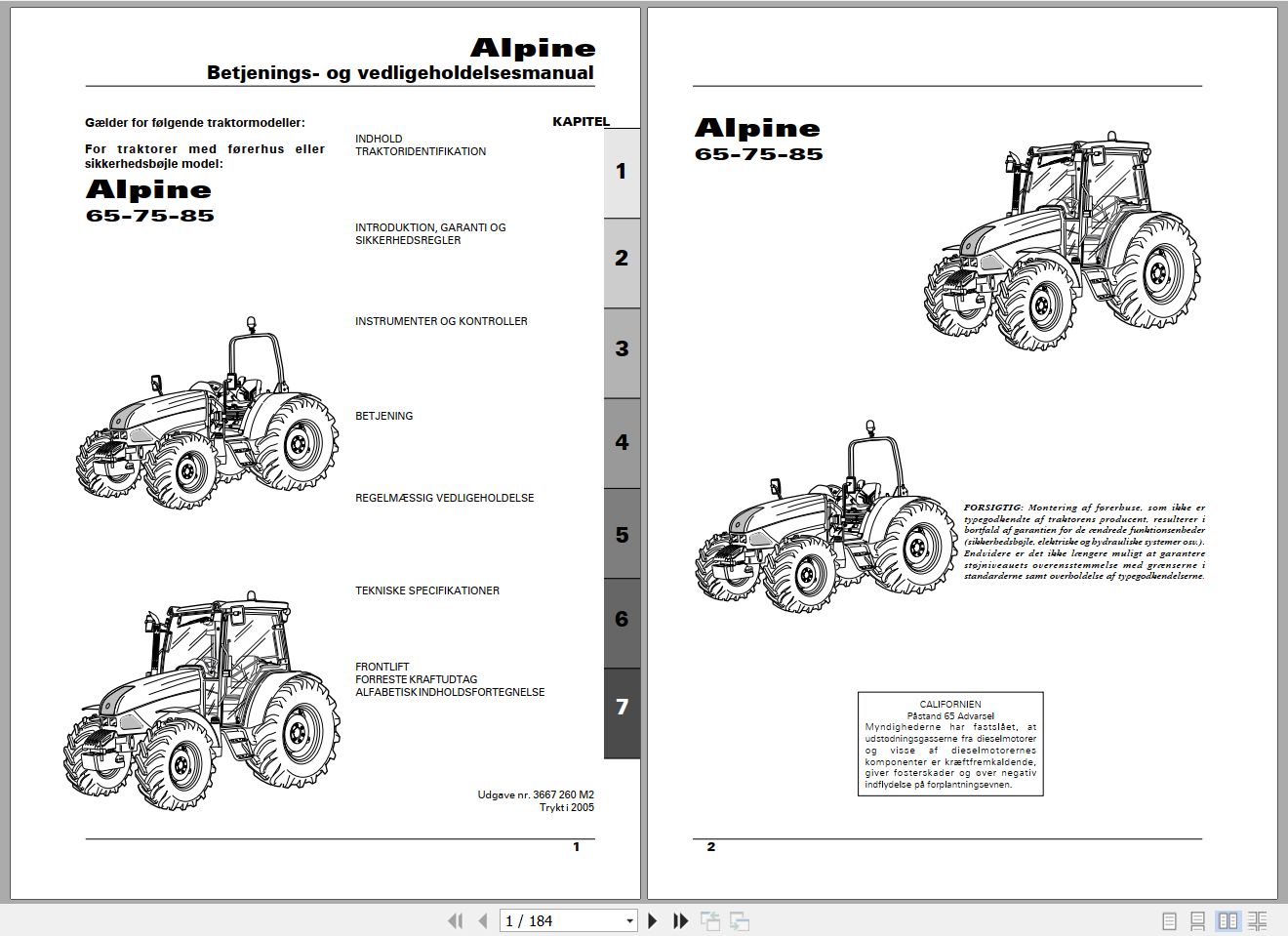Click the REGELMÆSSIG VEDLIGEHOLDELSE entry
This screenshot has height=936, width=1288.
tap(445, 498)
